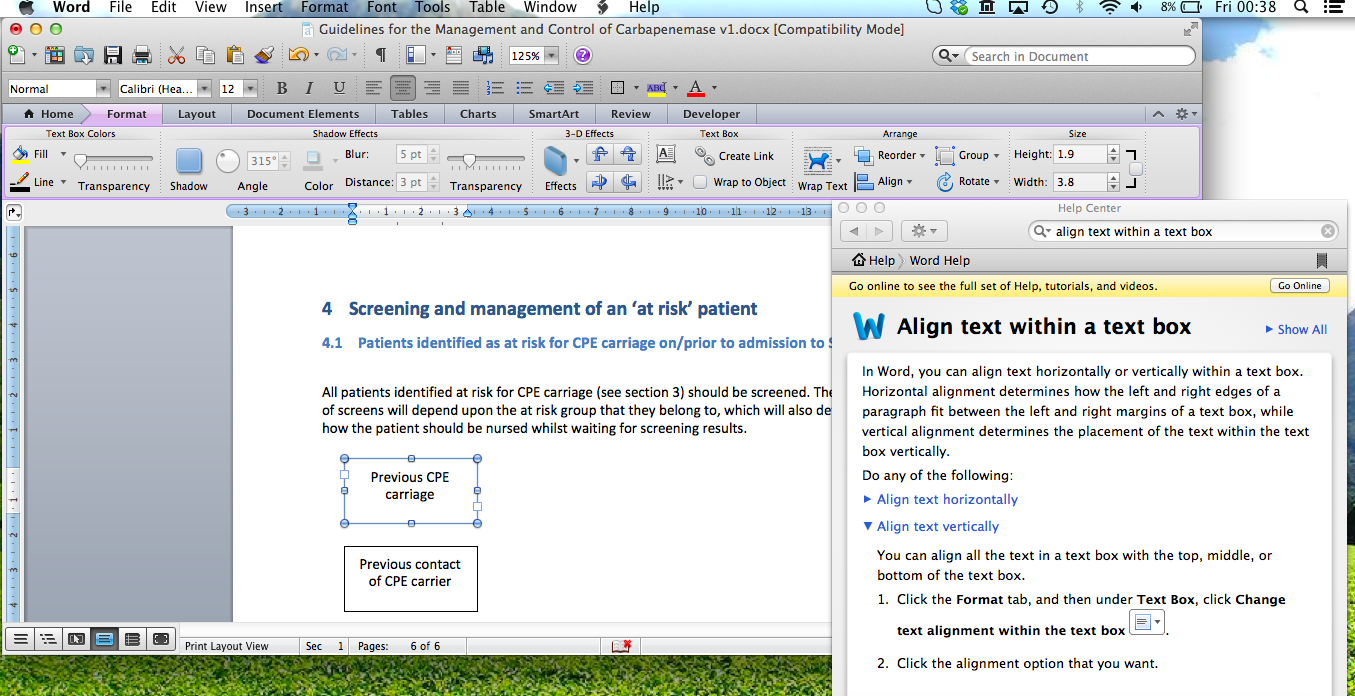Toggle lock aspect ratio checkbox in Size
Viewport: 1355px width, 696px height.
1135,169
